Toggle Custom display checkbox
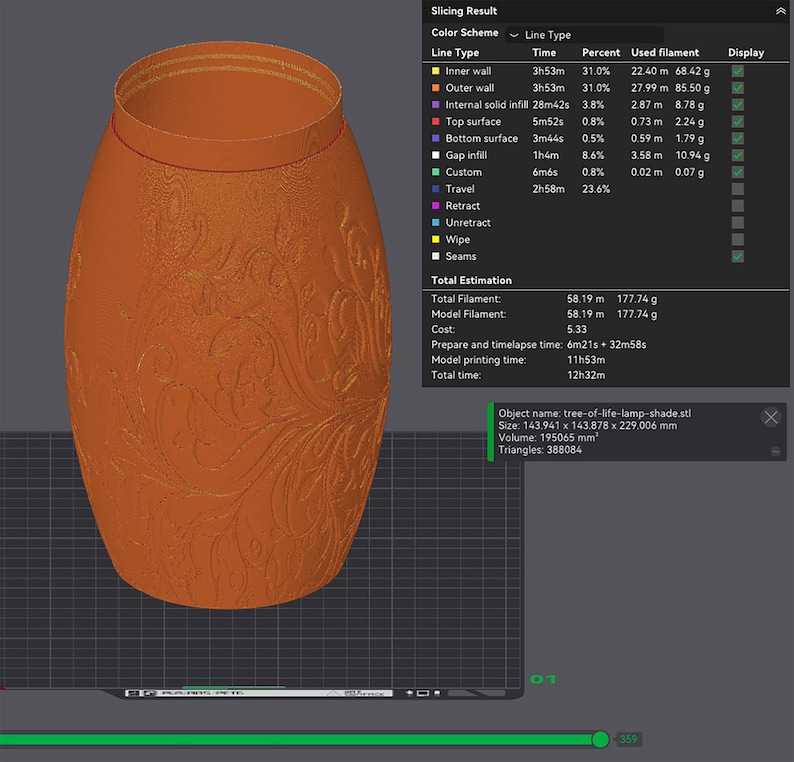Image resolution: width=794 pixels, height=762 pixels. [x=738, y=172]
